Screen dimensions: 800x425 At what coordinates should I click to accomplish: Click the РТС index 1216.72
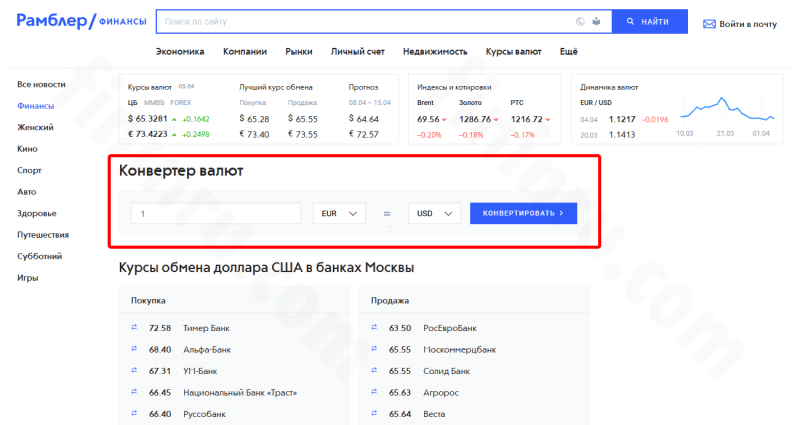pos(527,119)
